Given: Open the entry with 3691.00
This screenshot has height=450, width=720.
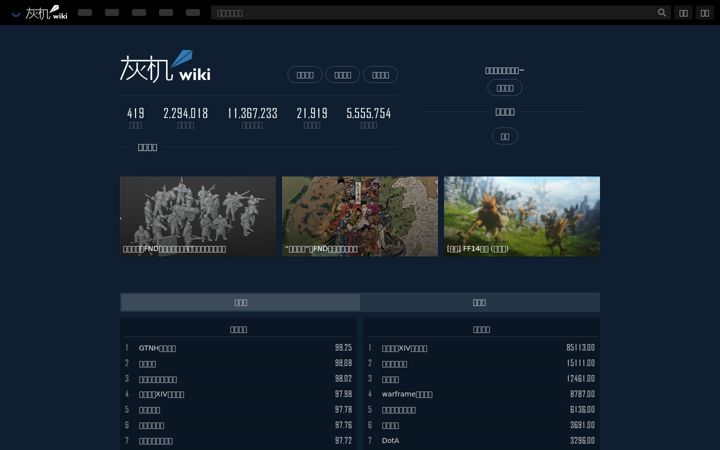Looking at the screenshot, I should pyautogui.click(x=390, y=425).
